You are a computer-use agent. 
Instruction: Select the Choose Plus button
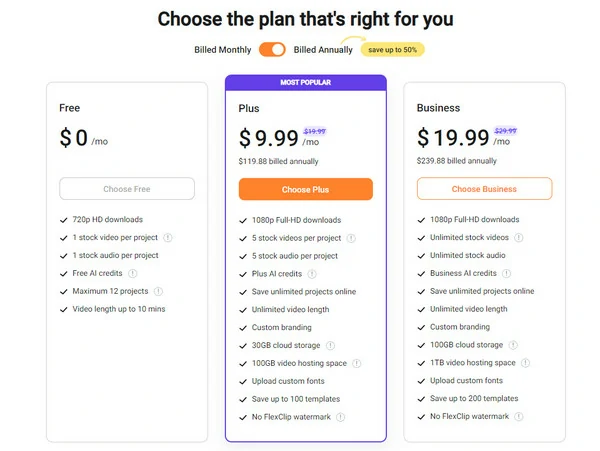(x=306, y=189)
